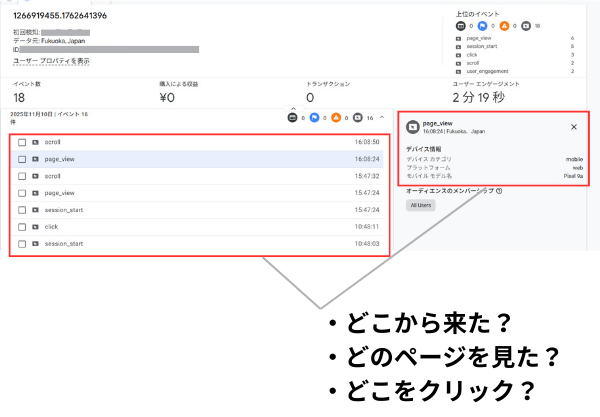This screenshot has height=417, width=600.
Task: Click the page_view icon in the detail panel header
Action: (412, 127)
